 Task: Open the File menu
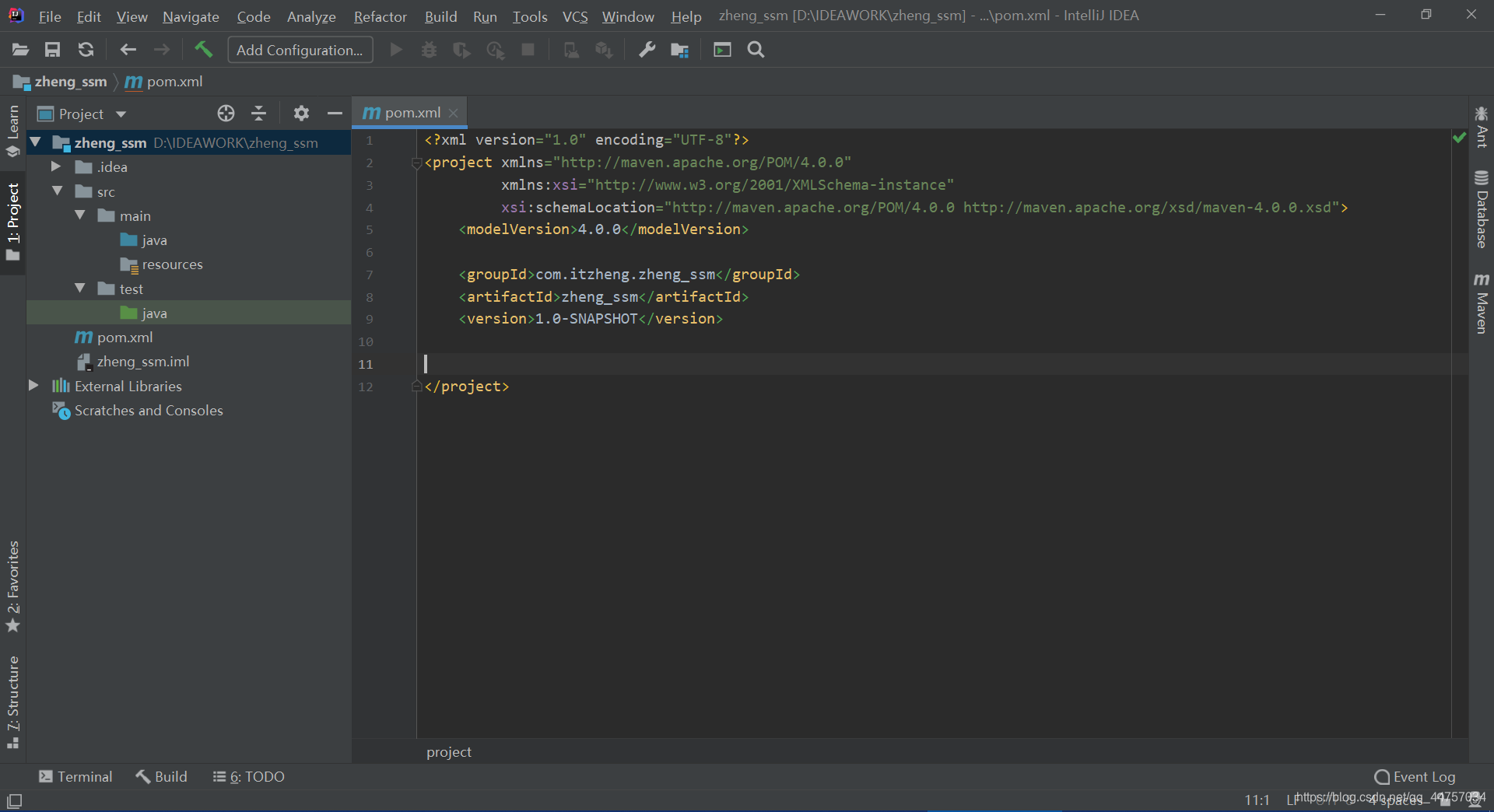[50, 16]
